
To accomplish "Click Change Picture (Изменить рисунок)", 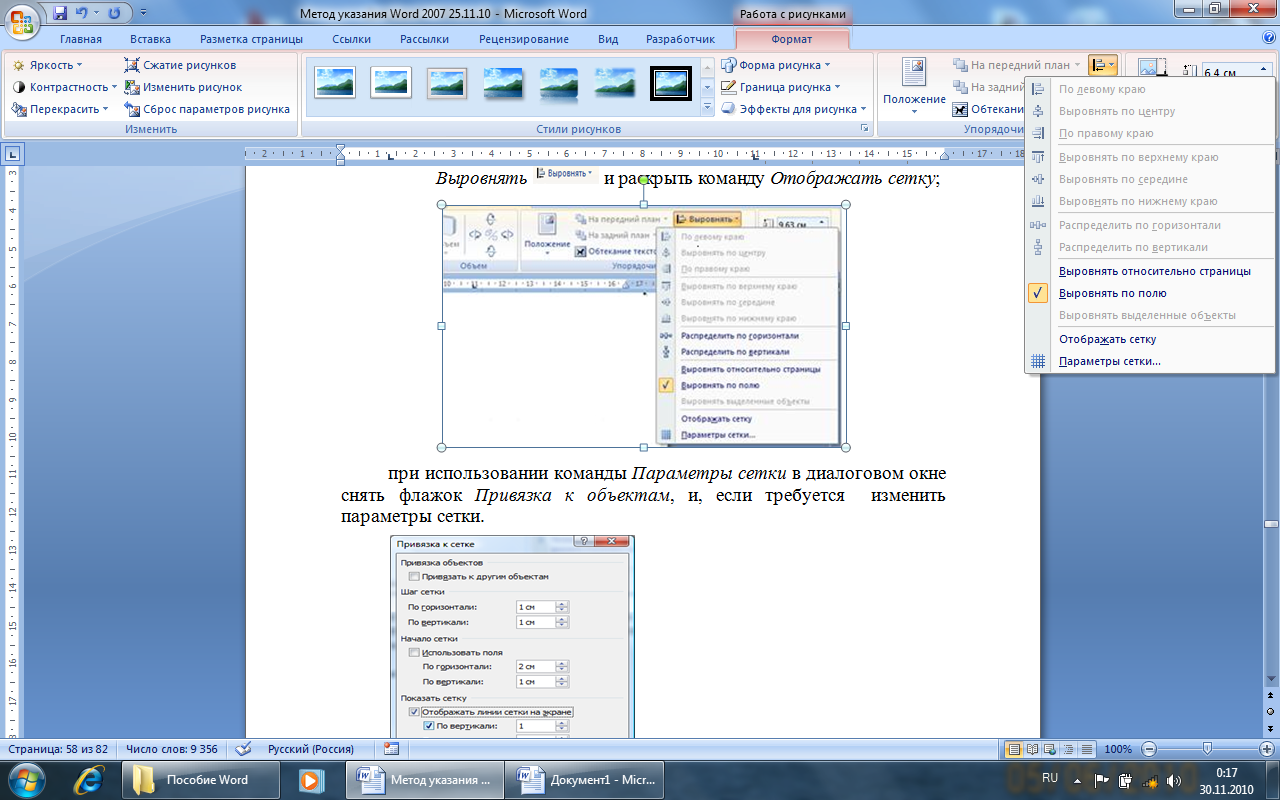I will coord(184,87).
